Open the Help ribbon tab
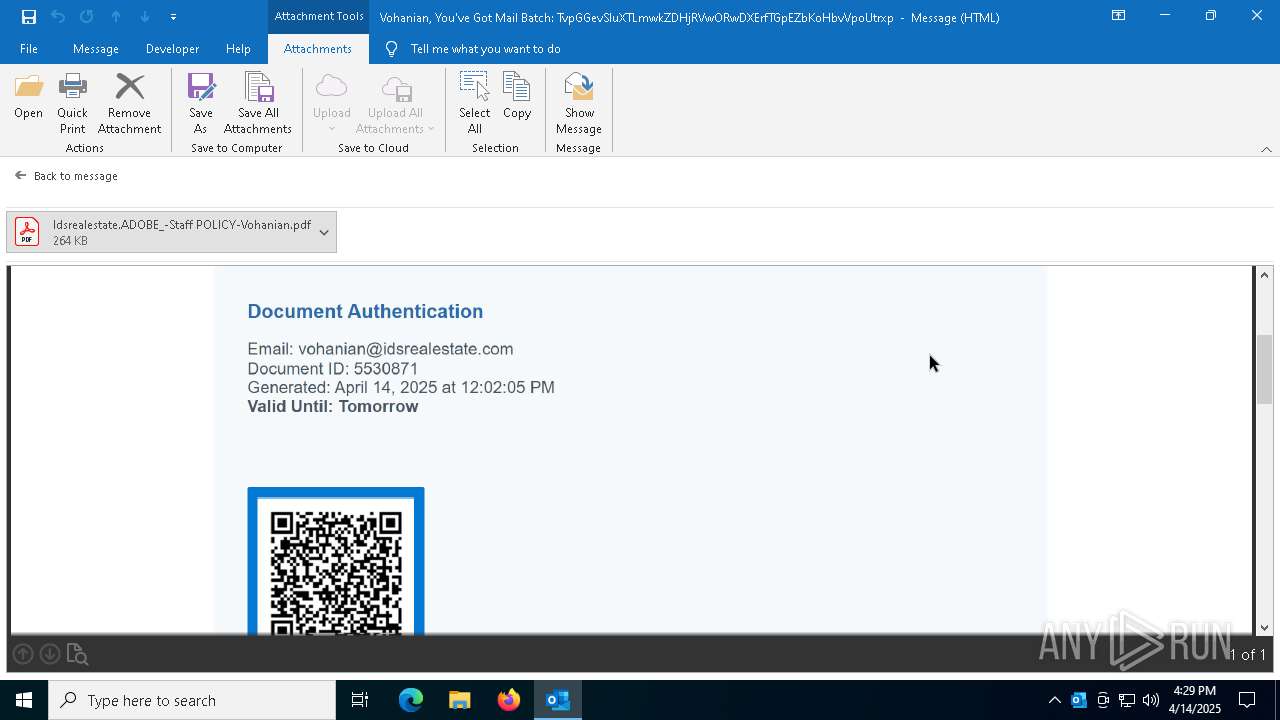The width and height of the screenshot is (1280, 720). coord(238,48)
